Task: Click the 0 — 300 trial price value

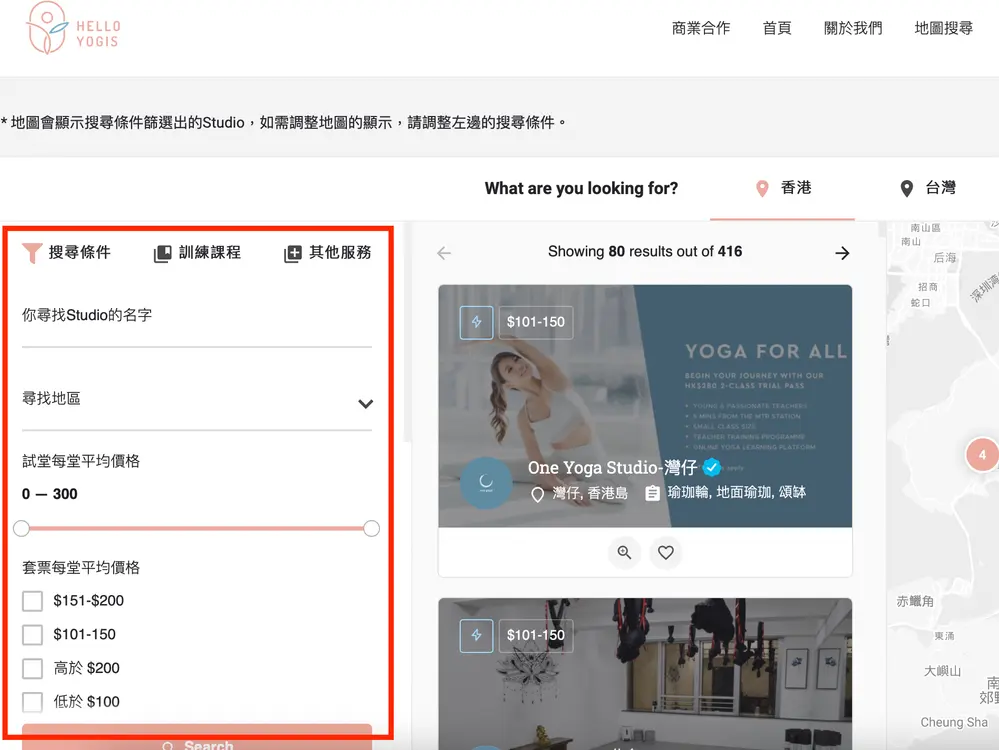Action: (50, 494)
